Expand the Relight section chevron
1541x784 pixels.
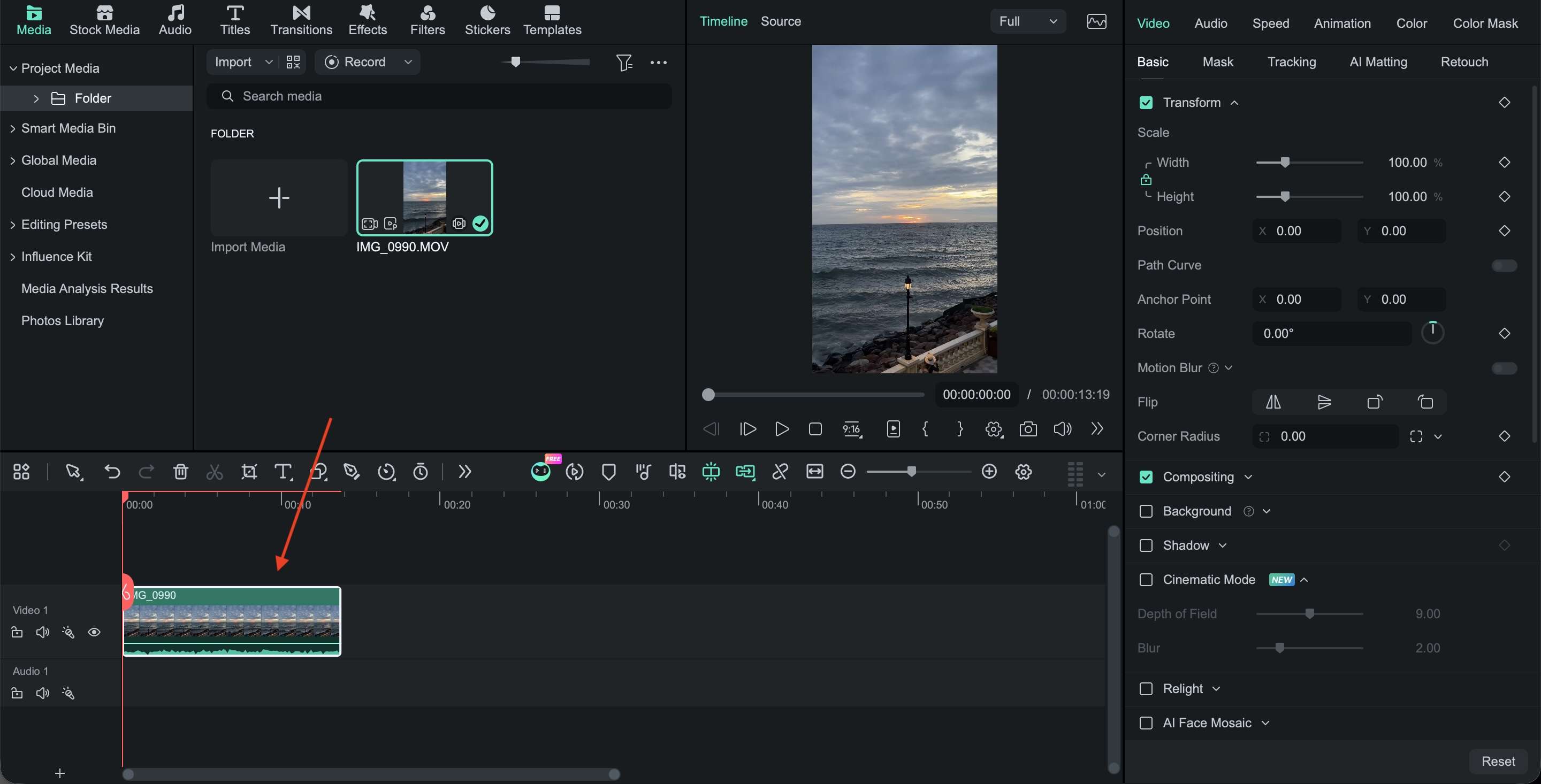click(x=1216, y=689)
